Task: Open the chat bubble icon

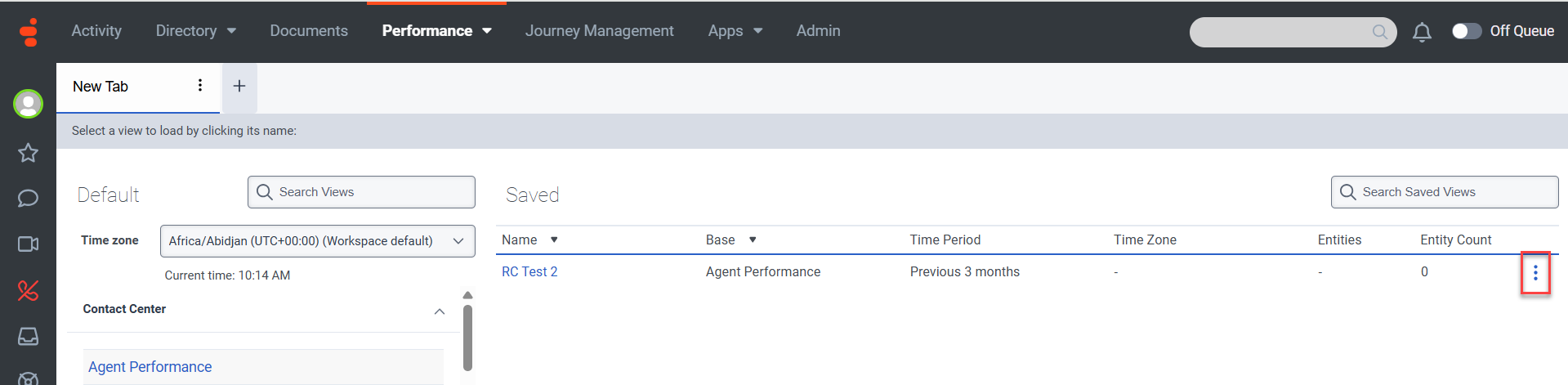Action: point(29,199)
